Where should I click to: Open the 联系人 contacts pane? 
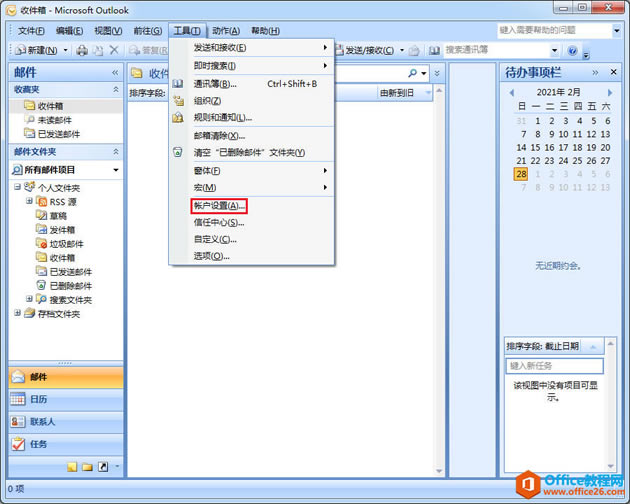pyautogui.click(x=65, y=422)
